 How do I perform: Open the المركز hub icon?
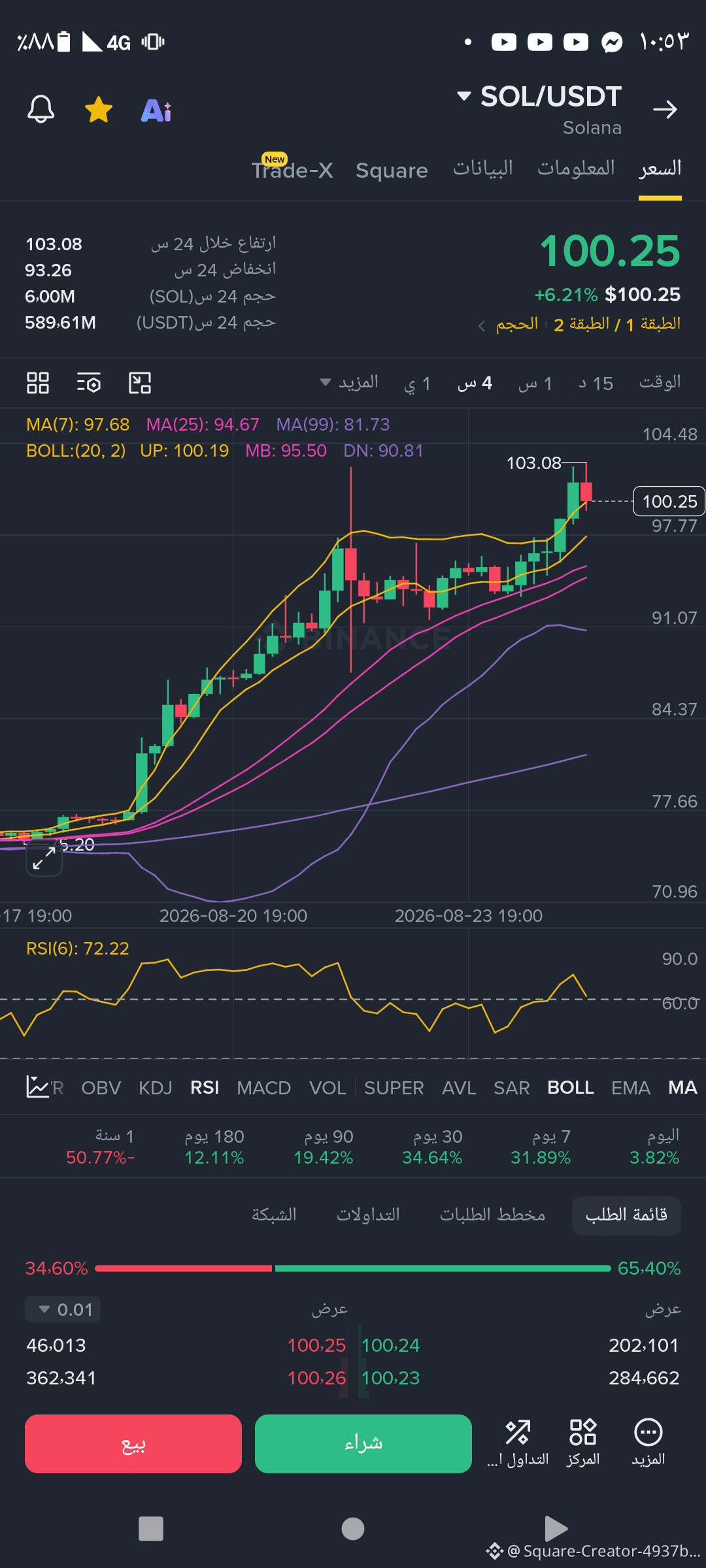pyautogui.click(x=582, y=1443)
